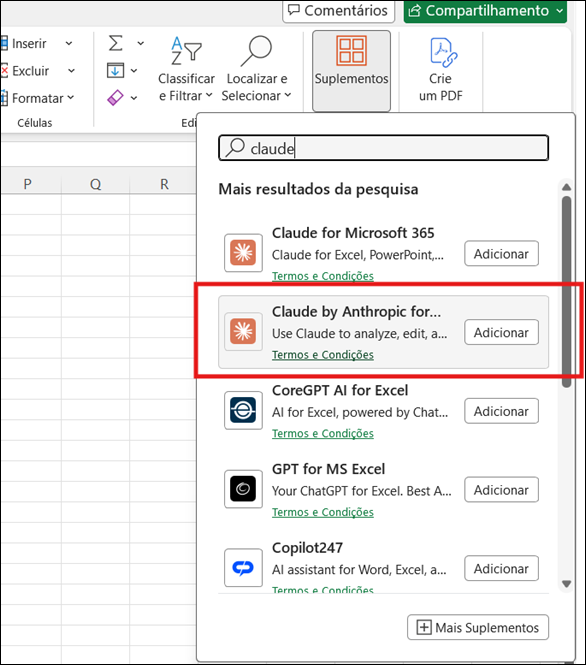The width and height of the screenshot is (586, 665).
Task: Click the GPT for MS Excel icon
Action: click(x=243, y=489)
